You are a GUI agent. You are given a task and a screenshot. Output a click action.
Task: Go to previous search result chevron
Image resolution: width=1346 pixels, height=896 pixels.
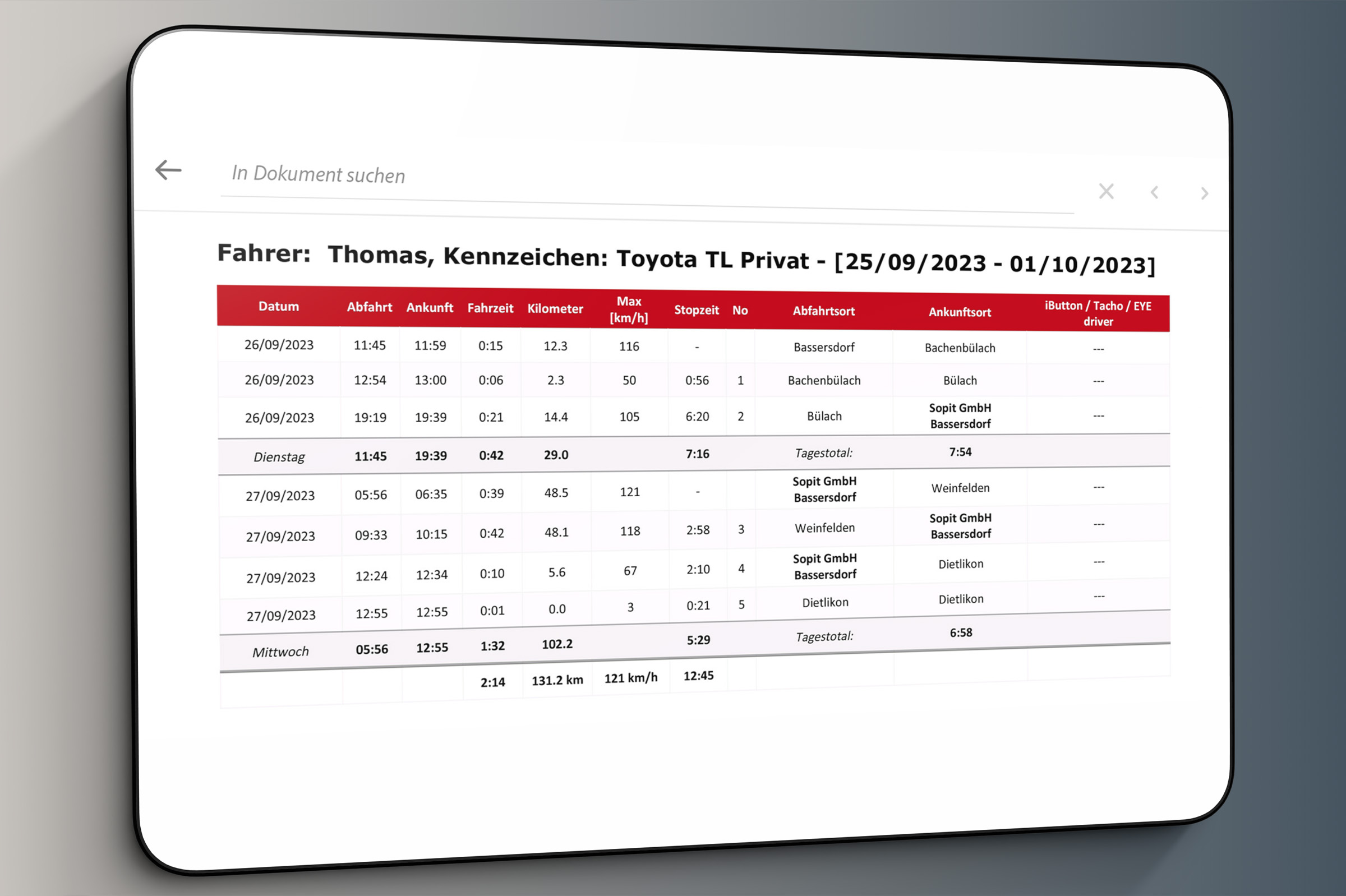(x=1155, y=192)
